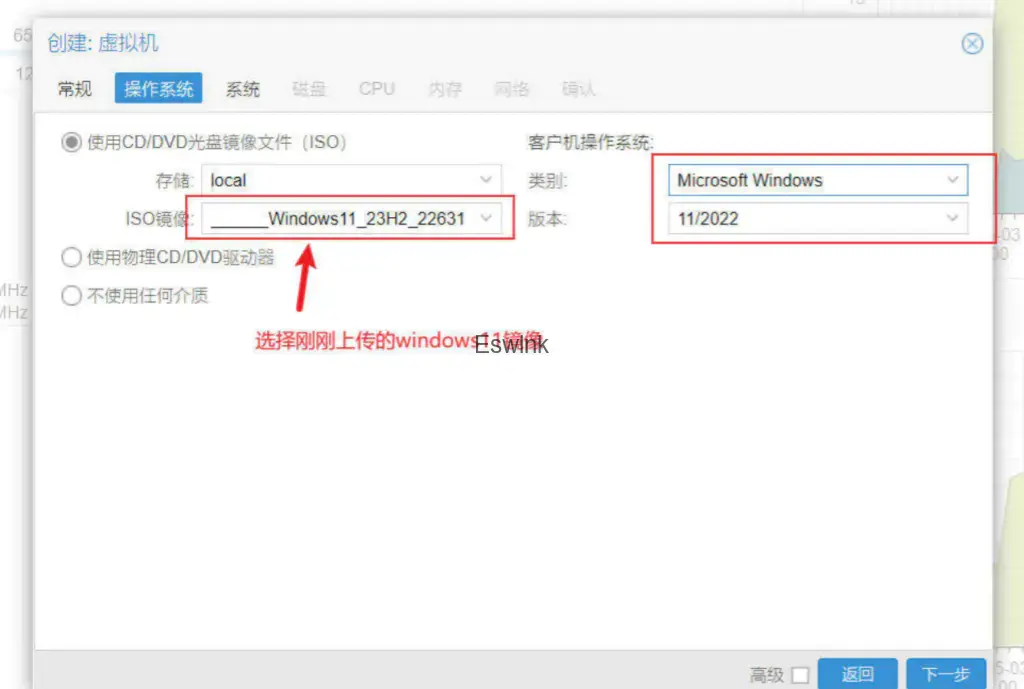Click the 类别 field showing Microsoft Windows
Viewport: 1024px width, 689px height.
tap(805, 181)
